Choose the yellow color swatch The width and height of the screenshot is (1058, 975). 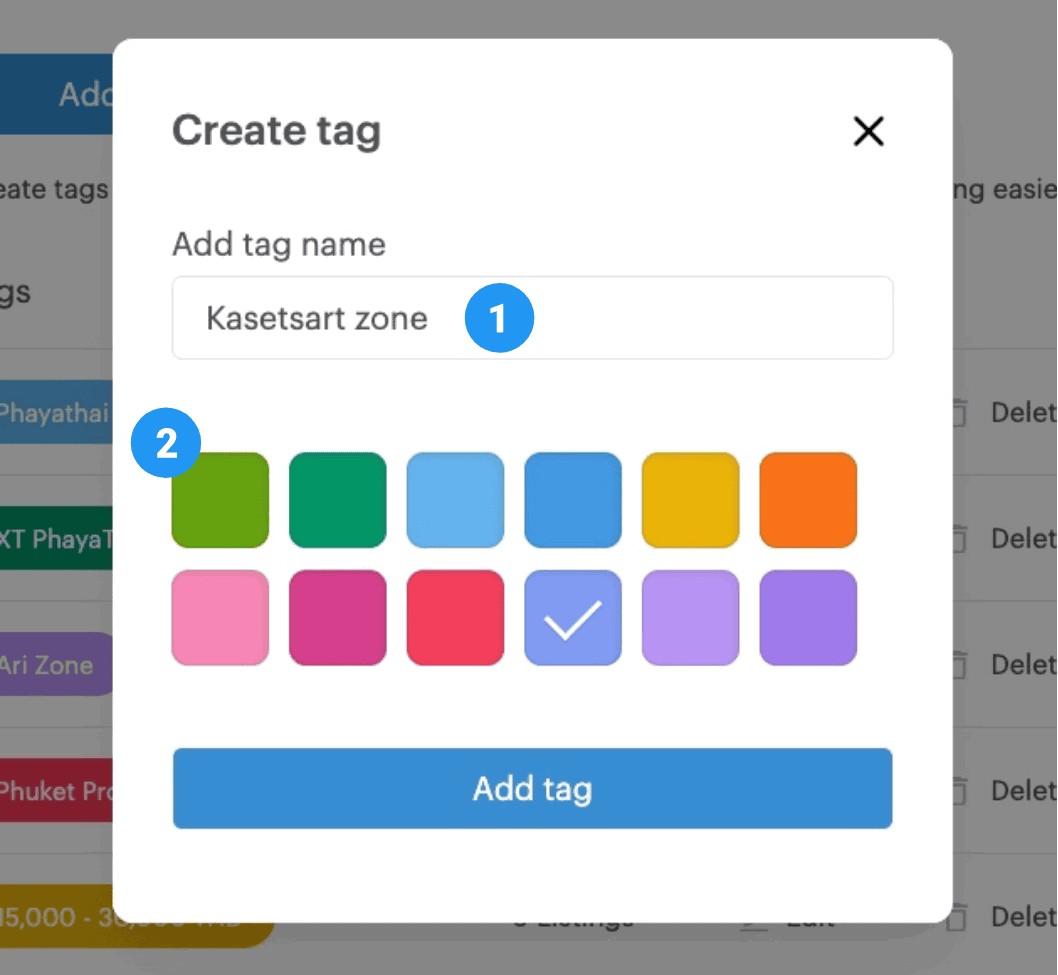(690, 500)
